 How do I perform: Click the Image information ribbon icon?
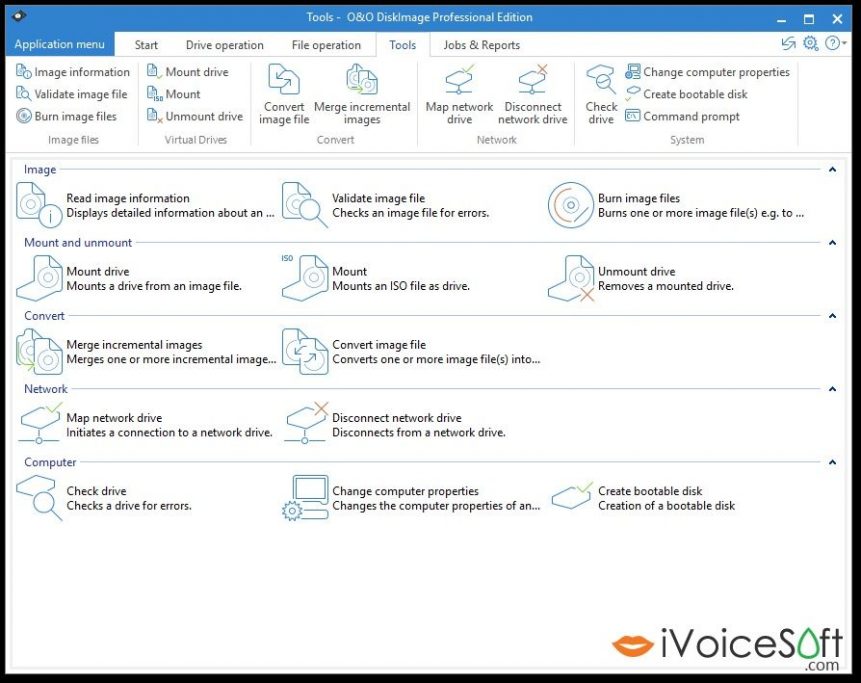pyautogui.click(x=24, y=71)
